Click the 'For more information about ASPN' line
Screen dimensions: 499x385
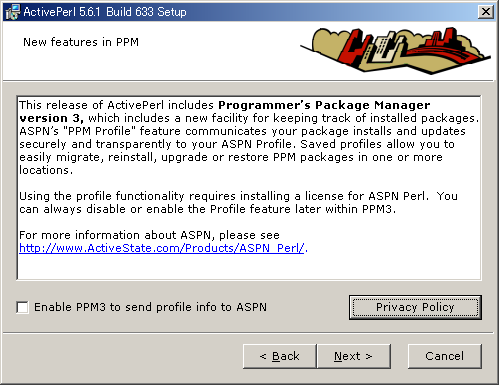pyautogui.click(x=149, y=235)
